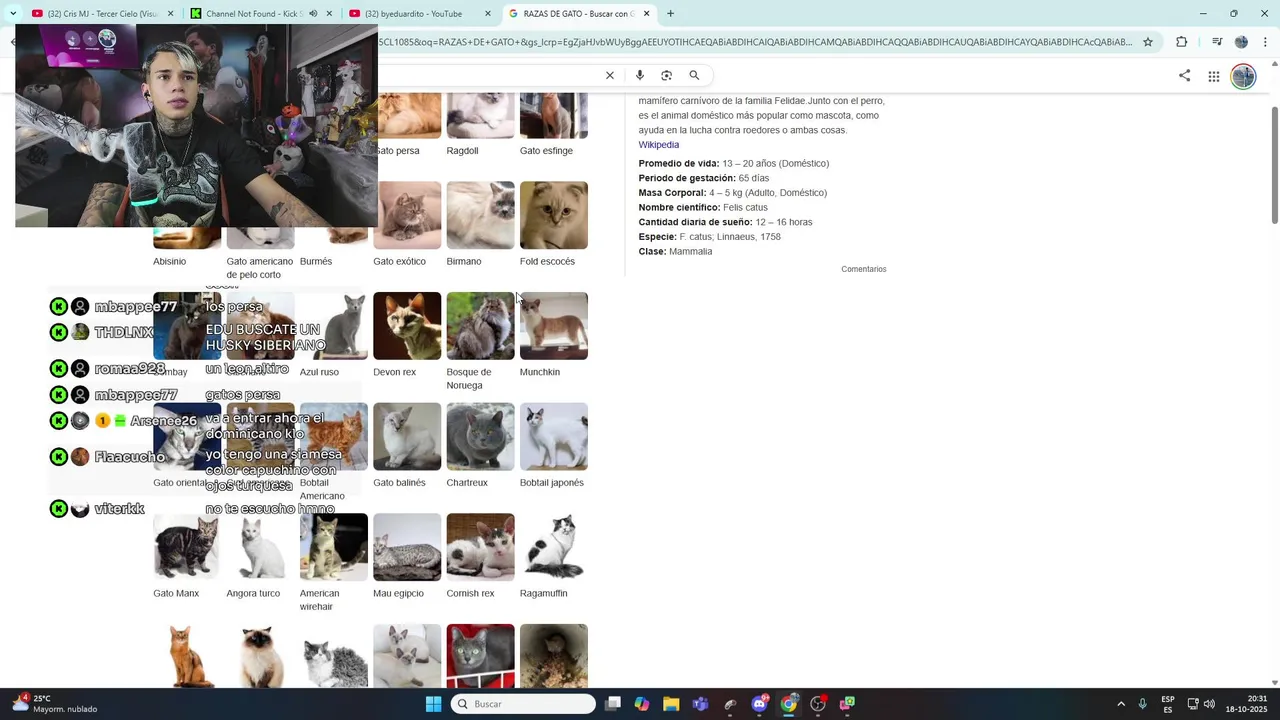The width and height of the screenshot is (1280, 720).
Task: Clear the Google search box text
Action: 610,75
